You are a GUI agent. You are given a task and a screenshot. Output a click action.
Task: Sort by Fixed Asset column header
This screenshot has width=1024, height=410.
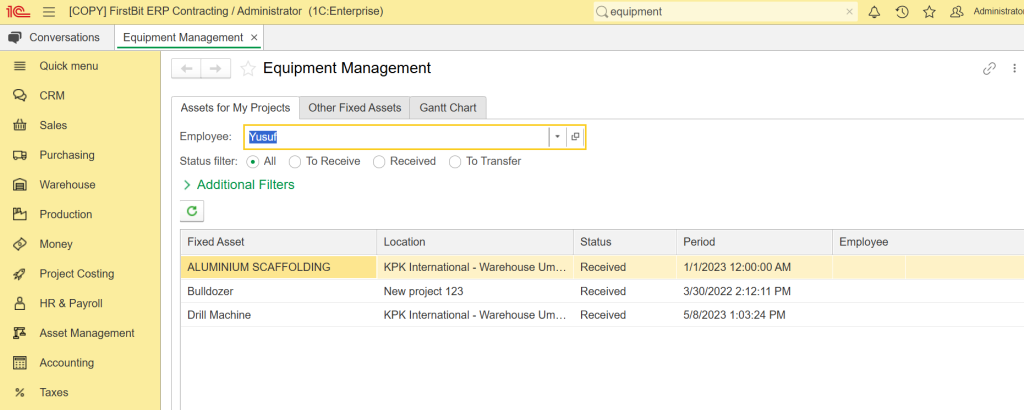279,242
